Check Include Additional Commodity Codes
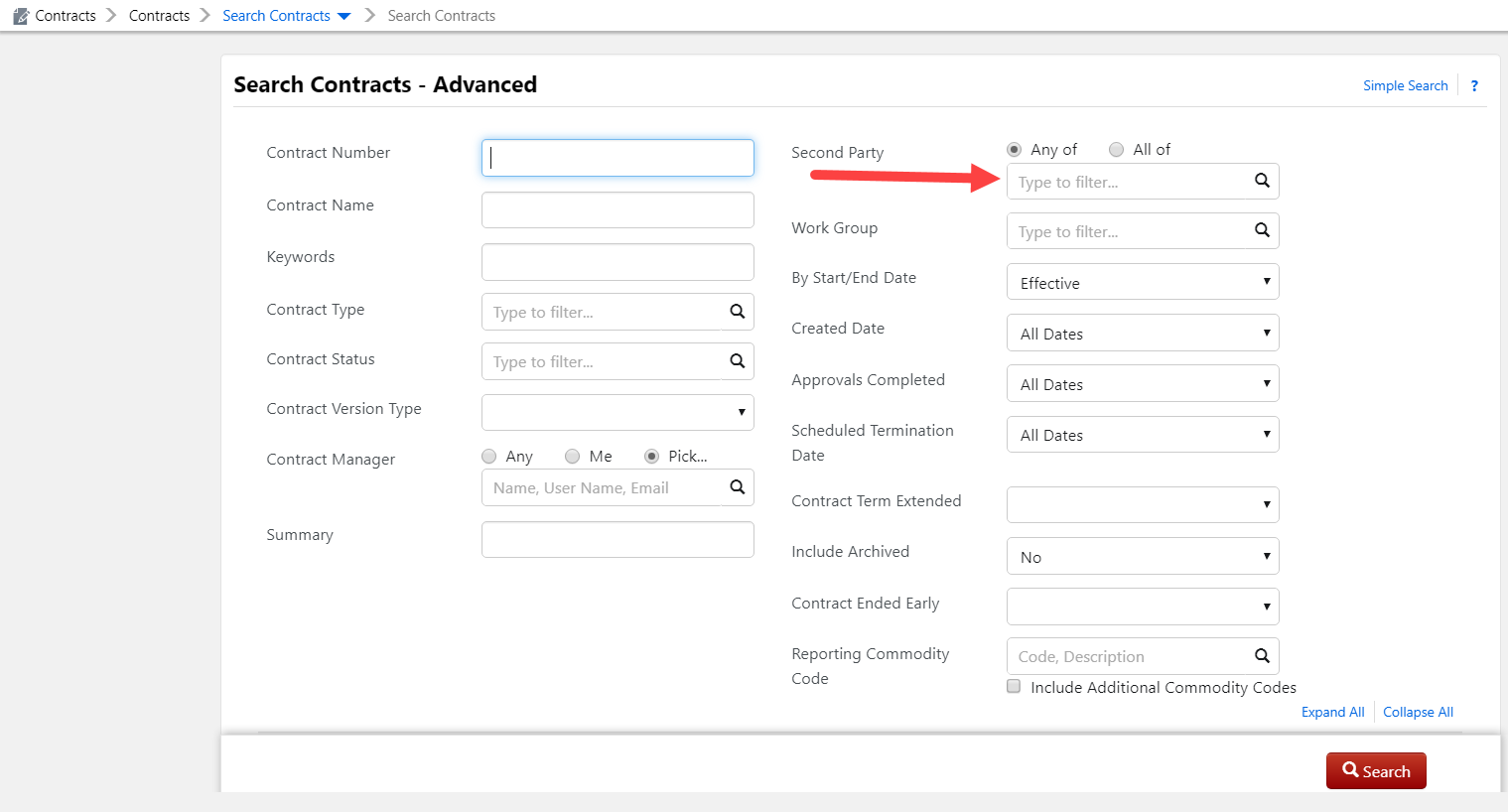1508x812 pixels. [x=1014, y=686]
